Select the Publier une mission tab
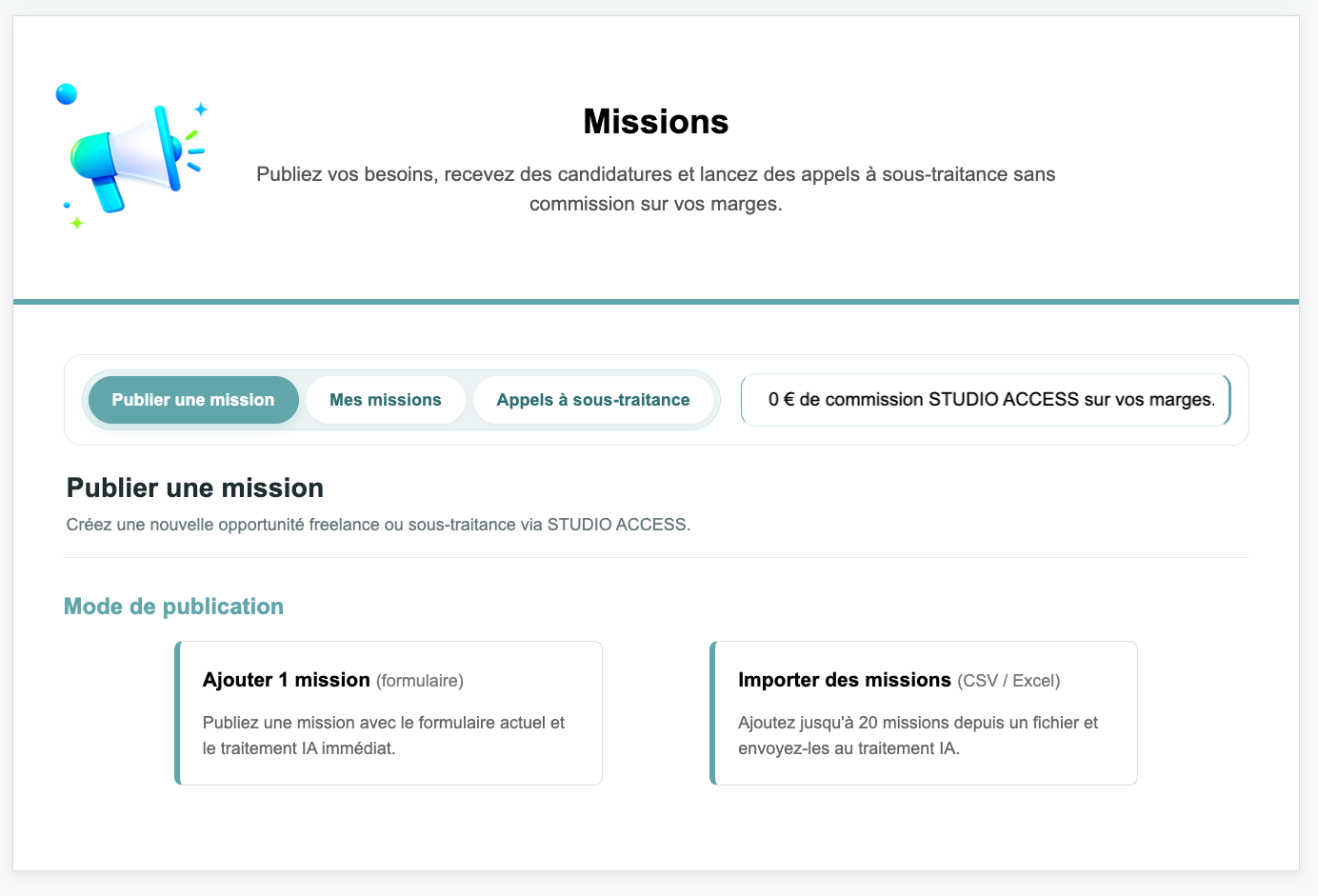Image resolution: width=1318 pixels, height=896 pixels. (x=193, y=400)
